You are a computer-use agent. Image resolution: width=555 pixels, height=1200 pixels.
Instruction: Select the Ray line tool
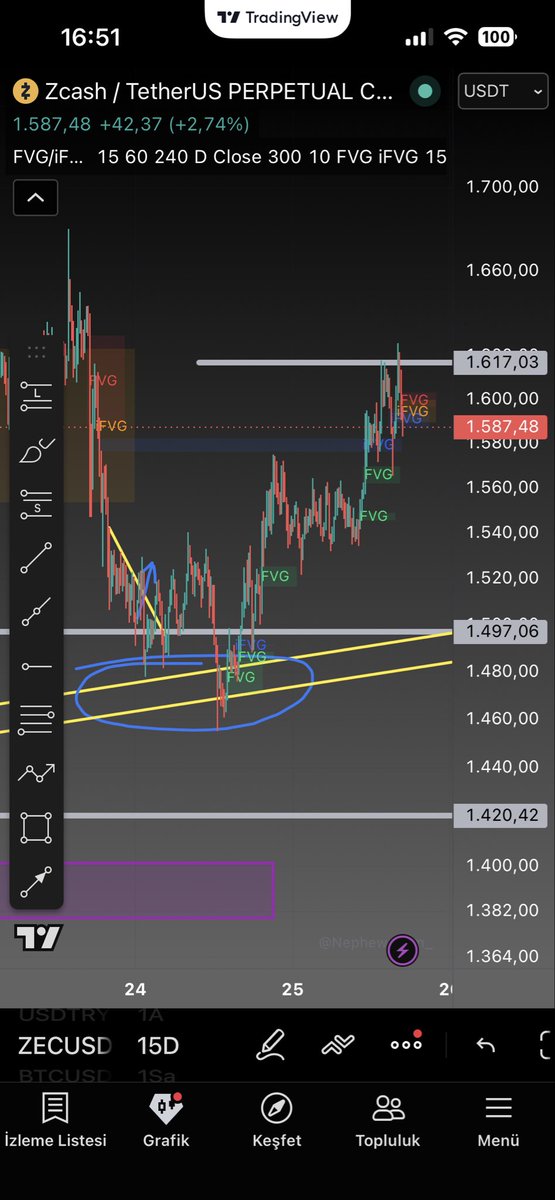[x=36, y=611]
